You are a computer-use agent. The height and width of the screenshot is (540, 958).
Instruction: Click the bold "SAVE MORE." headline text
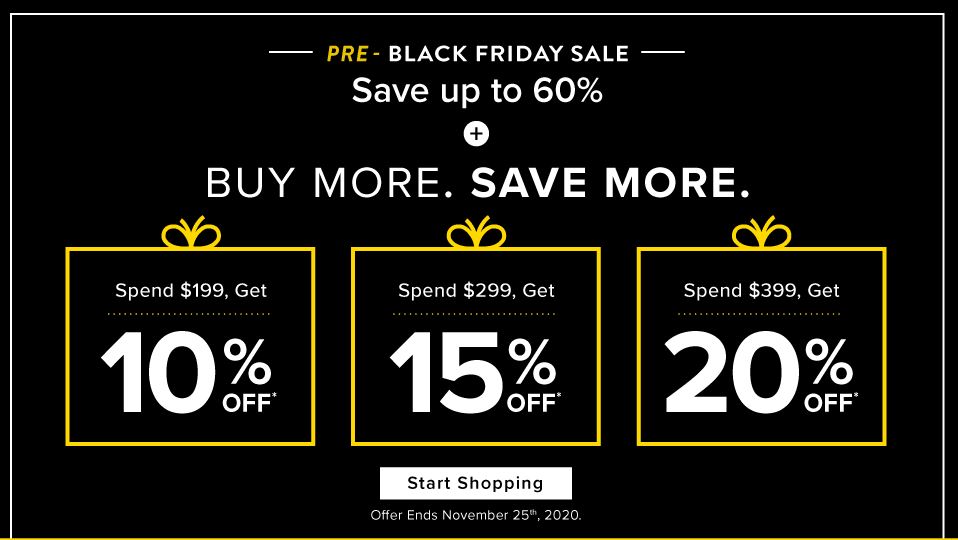pyautogui.click(x=610, y=185)
